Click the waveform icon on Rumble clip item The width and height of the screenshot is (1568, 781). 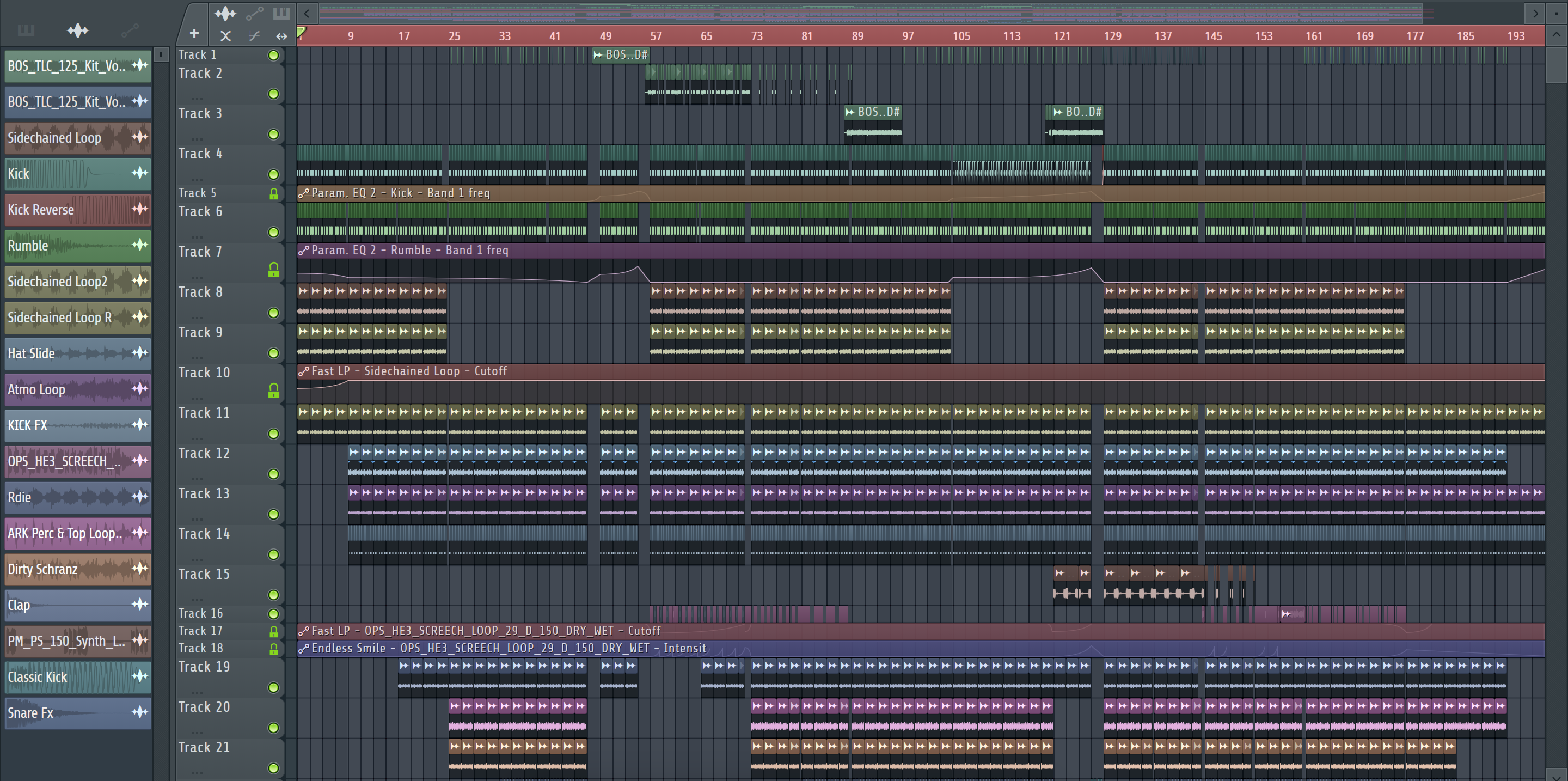(x=140, y=245)
